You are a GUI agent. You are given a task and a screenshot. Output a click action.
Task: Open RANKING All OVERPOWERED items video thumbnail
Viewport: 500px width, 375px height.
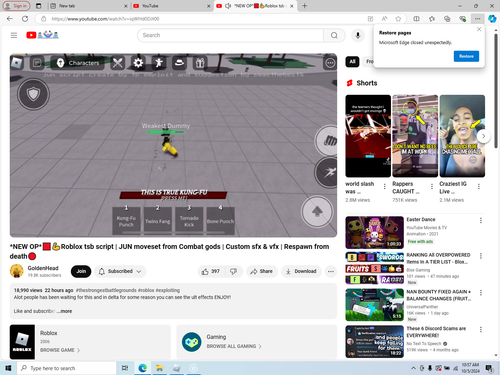coord(375,268)
